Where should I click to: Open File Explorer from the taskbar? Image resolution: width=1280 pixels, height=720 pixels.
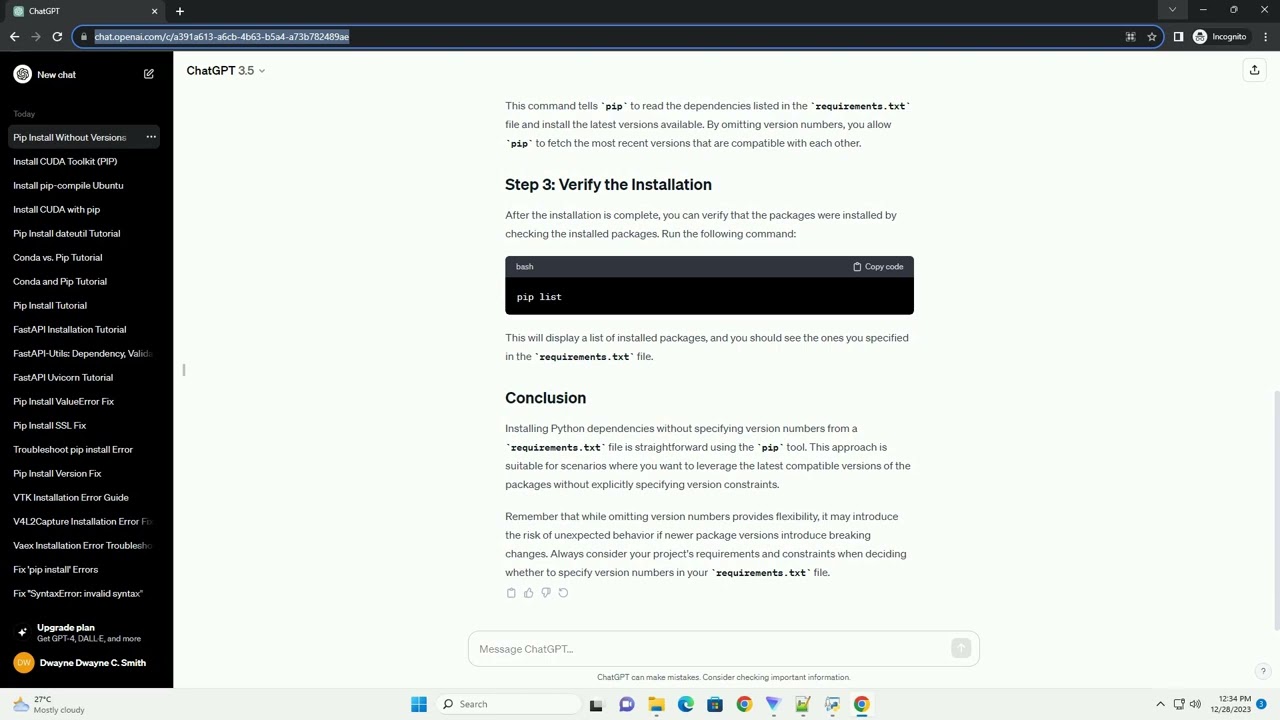656,704
